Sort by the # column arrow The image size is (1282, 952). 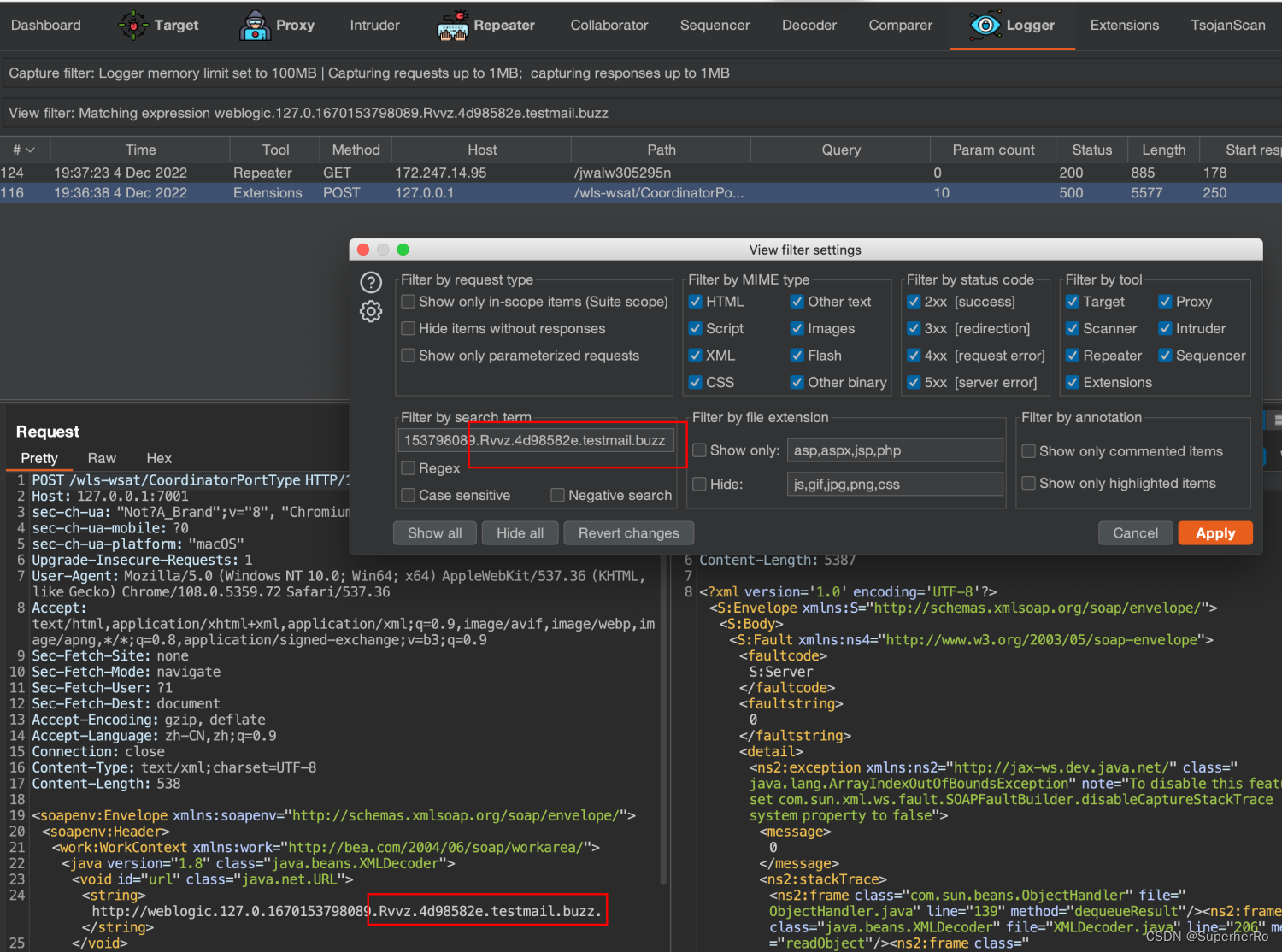tap(30, 150)
